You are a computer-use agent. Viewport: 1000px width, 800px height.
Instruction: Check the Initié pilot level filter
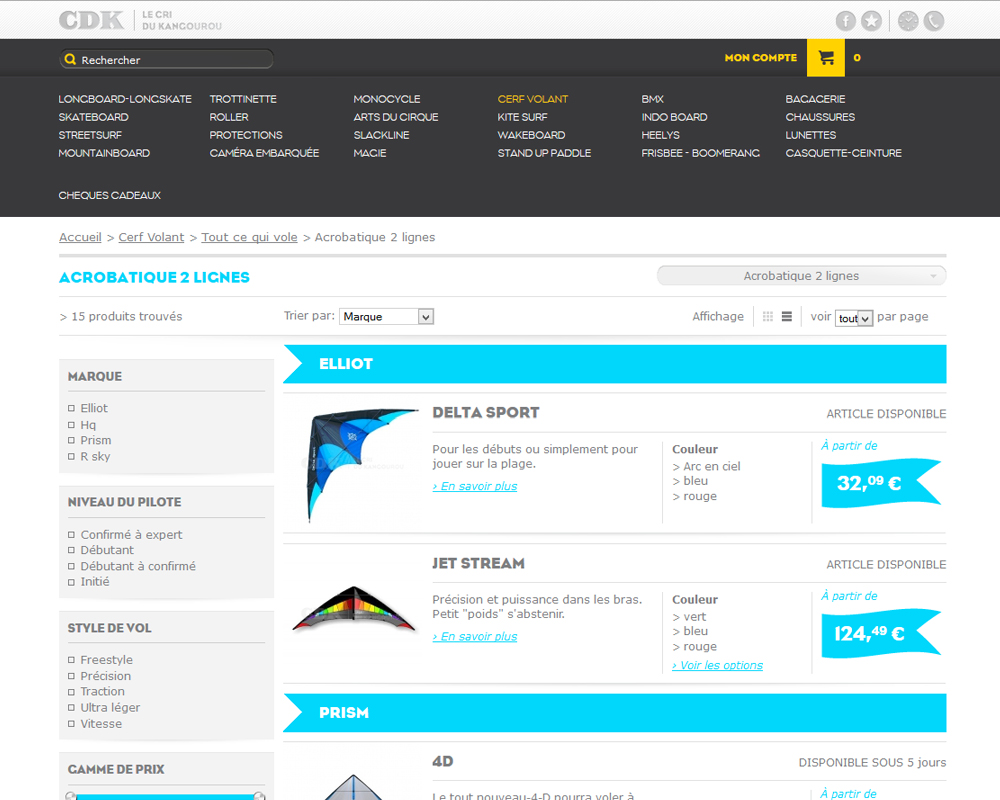[x=71, y=582]
